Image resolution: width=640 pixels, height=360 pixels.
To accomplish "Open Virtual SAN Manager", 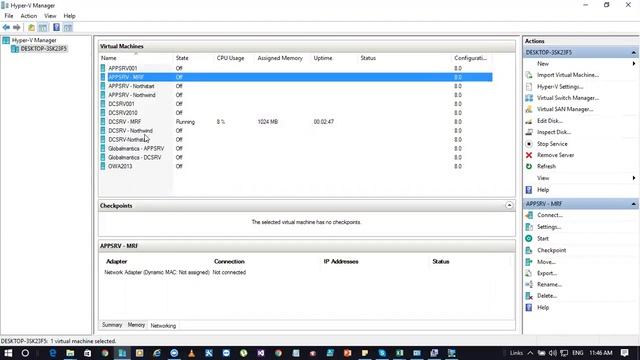I will (x=565, y=109).
